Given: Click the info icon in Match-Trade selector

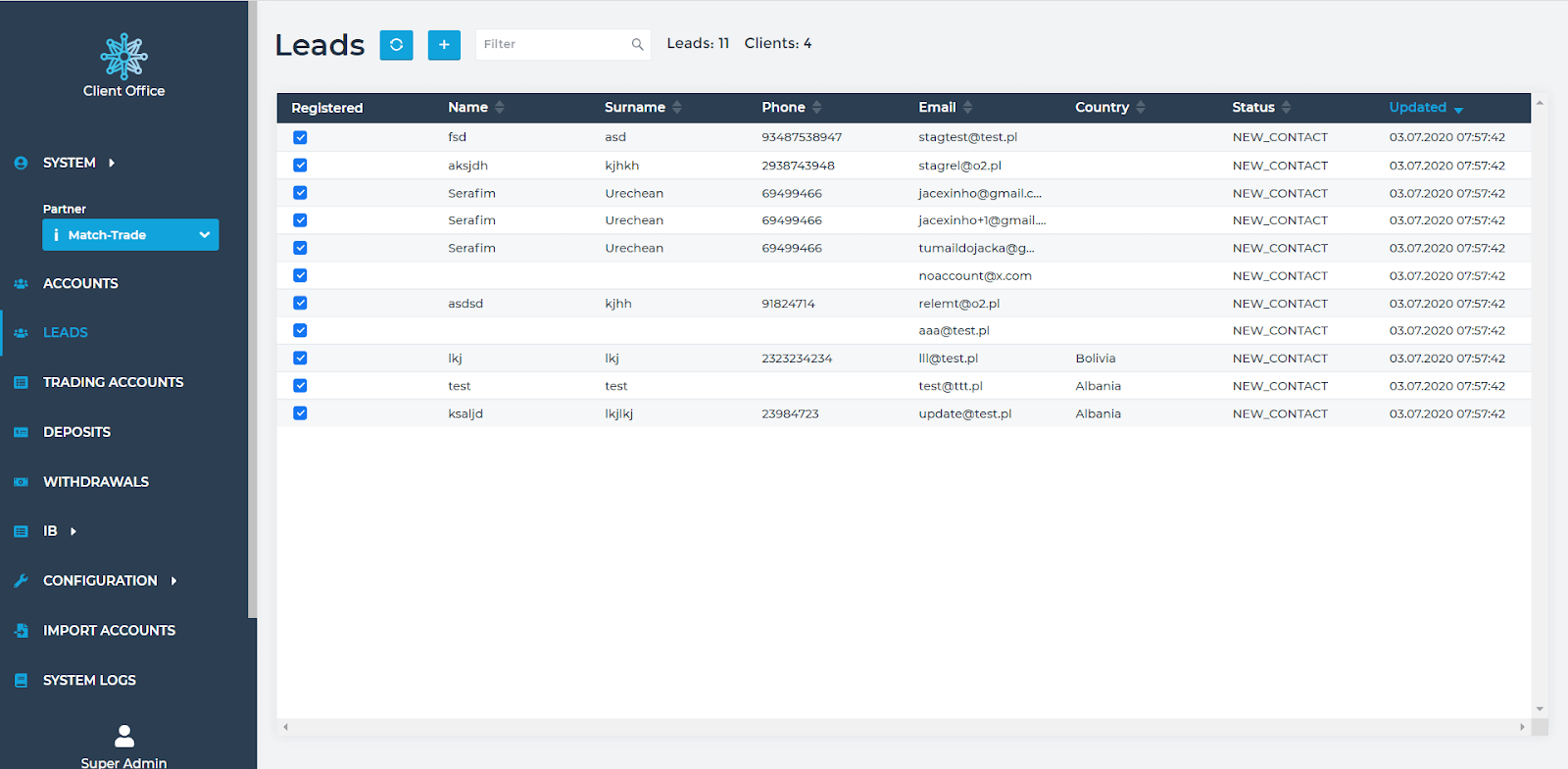Looking at the screenshot, I should tap(56, 235).
